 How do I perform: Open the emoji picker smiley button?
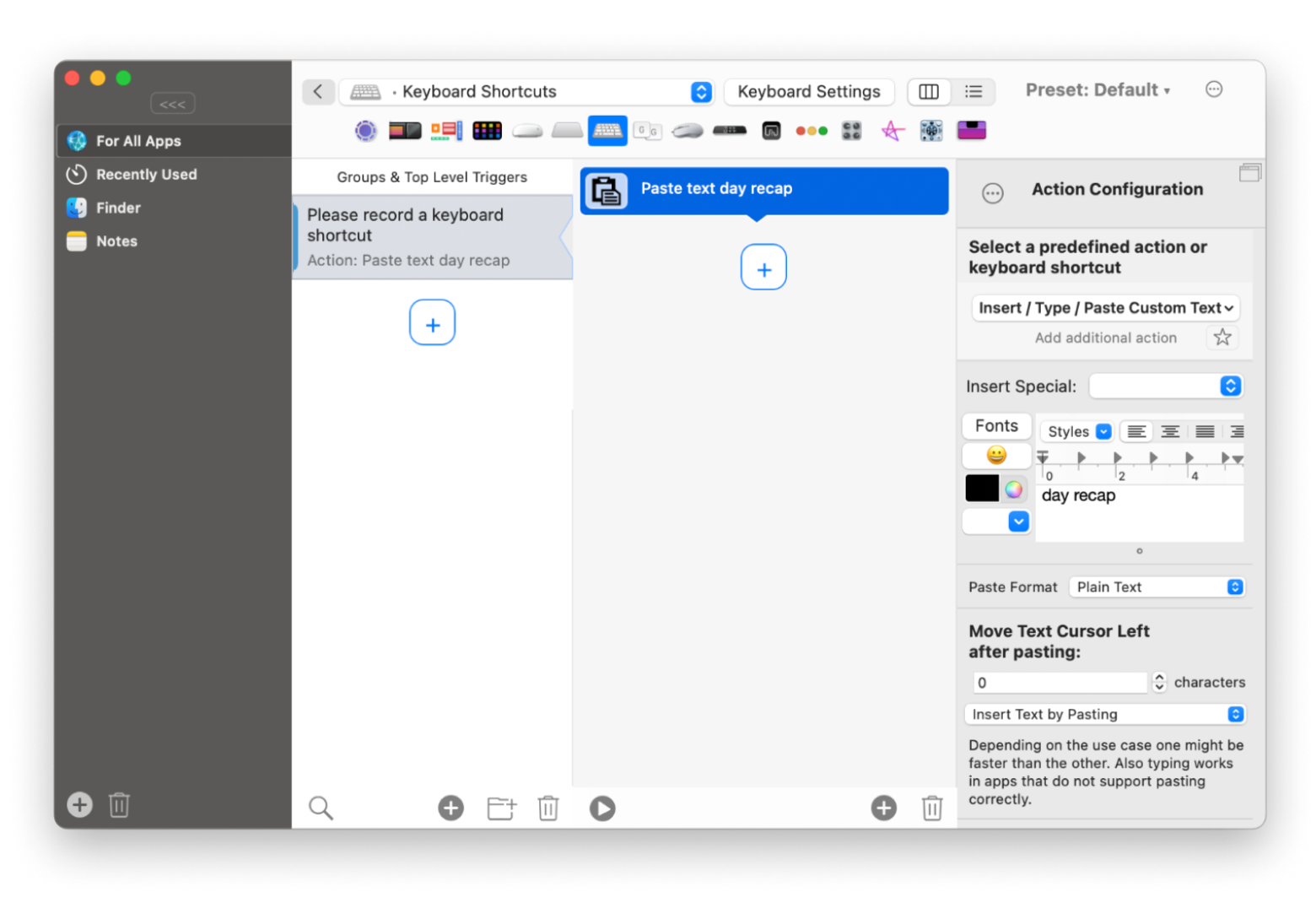coord(996,456)
